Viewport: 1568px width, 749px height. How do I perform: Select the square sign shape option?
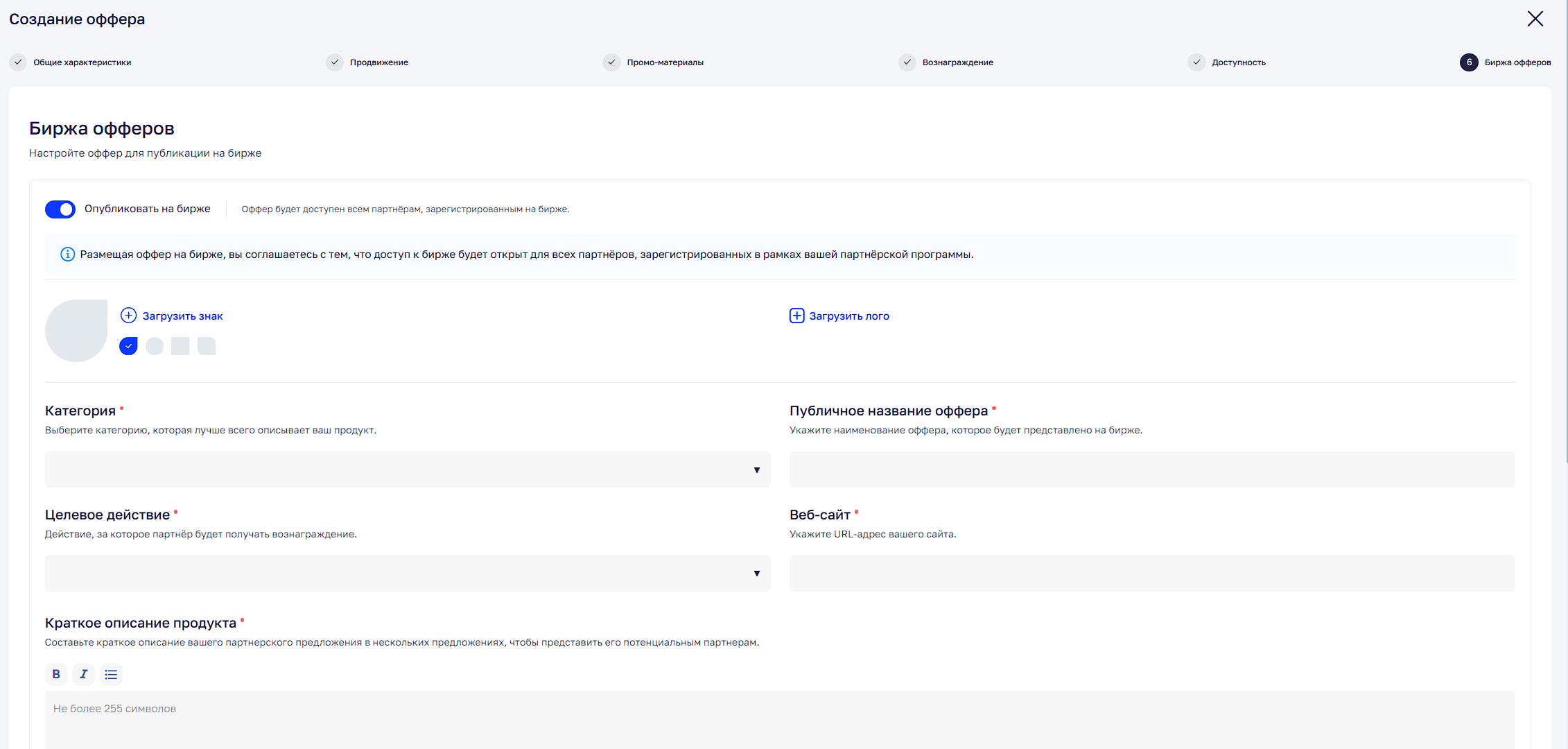click(180, 346)
